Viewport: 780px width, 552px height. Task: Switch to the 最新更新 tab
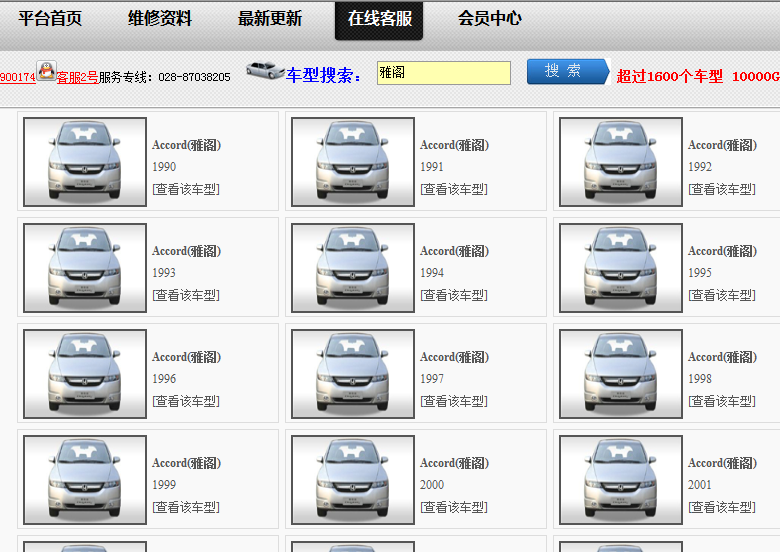(270, 19)
